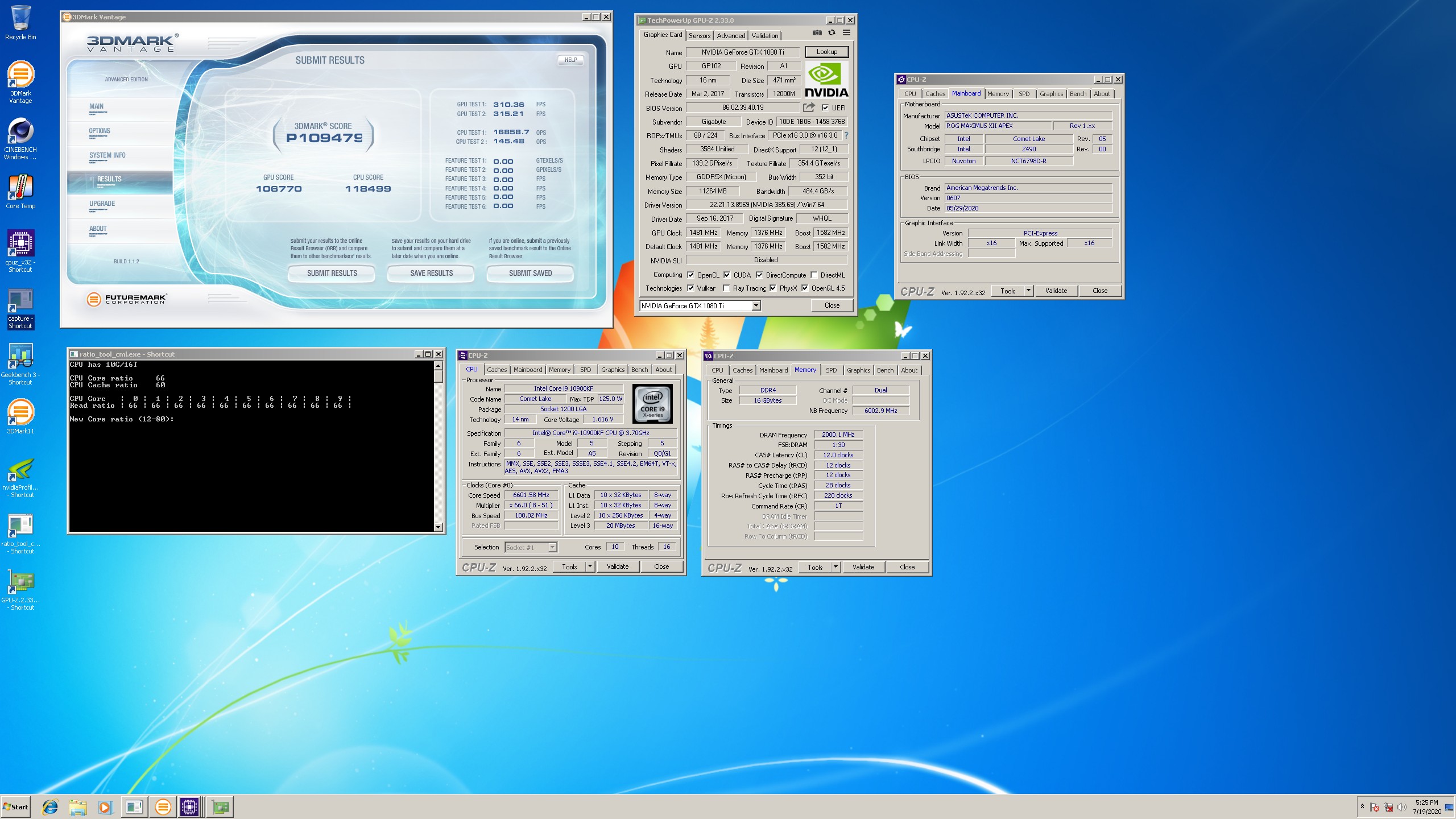Click the BIOS export share icon in GPU-Z
The height and width of the screenshot is (819, 1456).
coord(809,107)
